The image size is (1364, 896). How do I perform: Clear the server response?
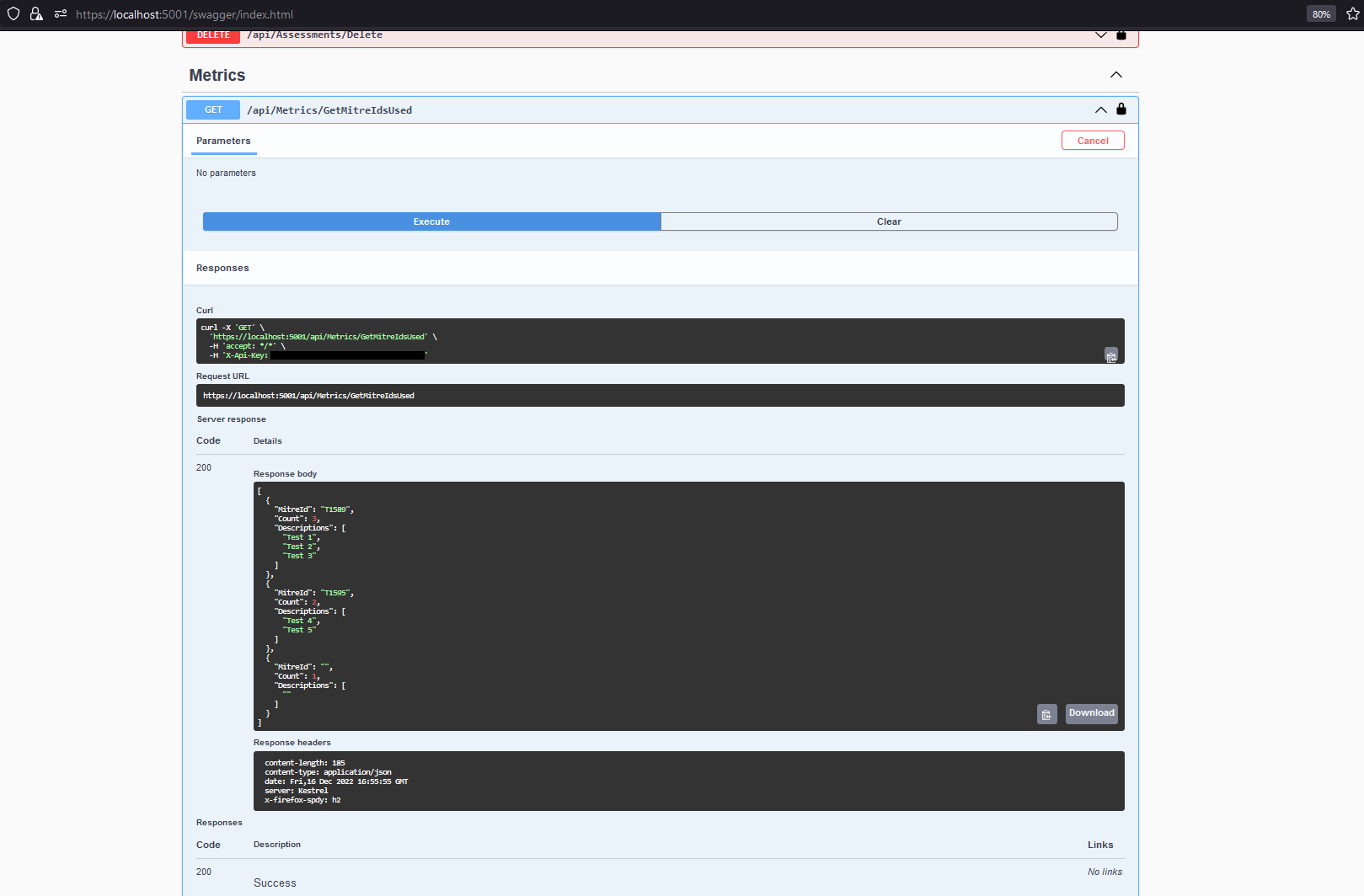(889, 221)
